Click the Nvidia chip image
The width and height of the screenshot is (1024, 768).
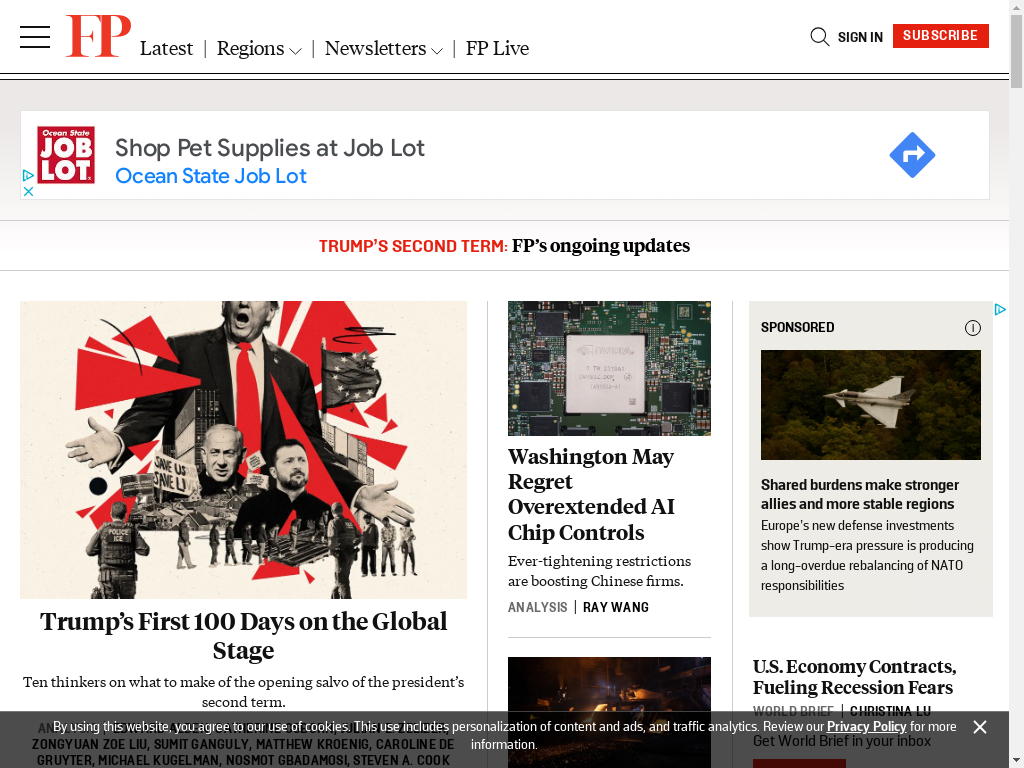[x=609, y=368]
